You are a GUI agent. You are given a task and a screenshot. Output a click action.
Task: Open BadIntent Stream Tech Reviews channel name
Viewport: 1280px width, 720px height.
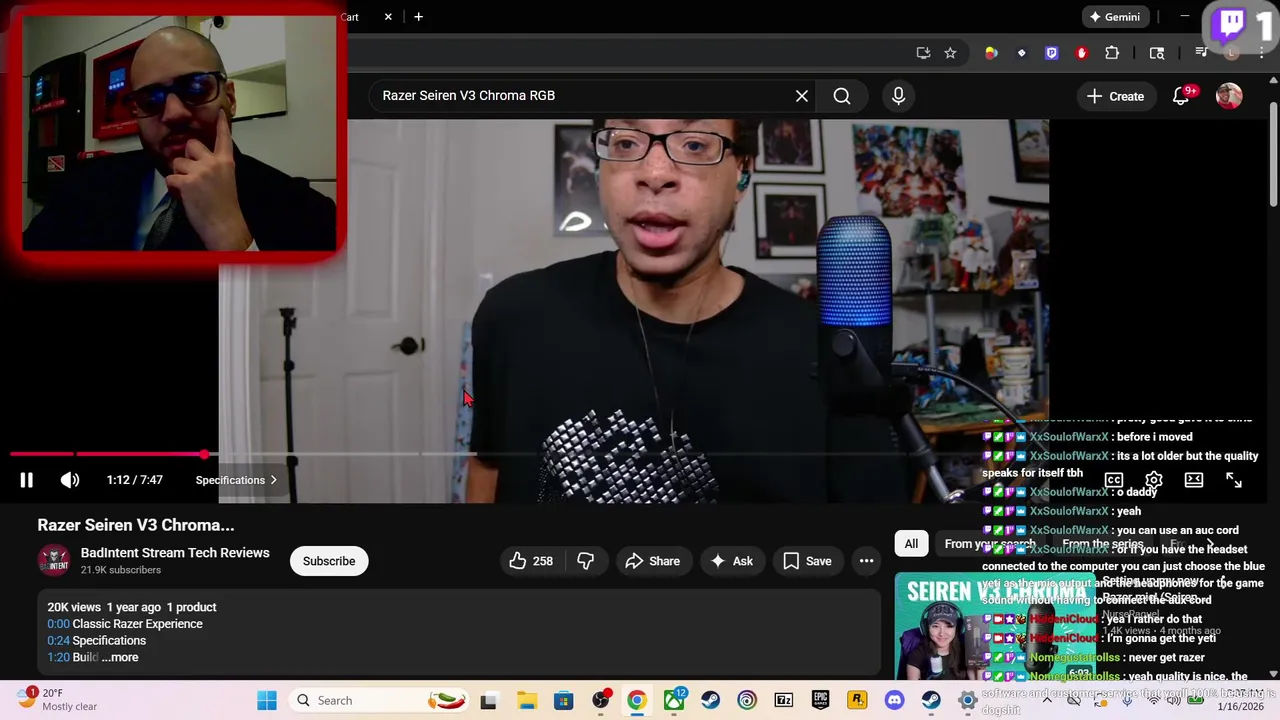pyautogui.click(x=175, y=553)
